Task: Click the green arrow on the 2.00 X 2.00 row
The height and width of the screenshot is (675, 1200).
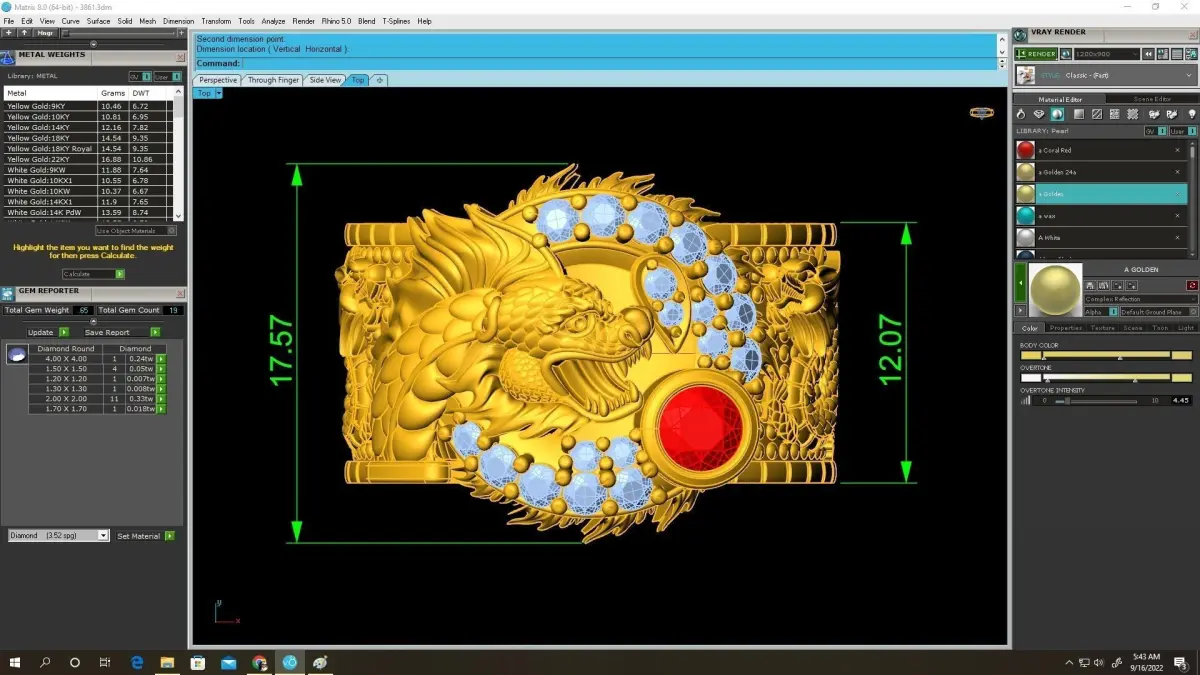Action: pyautogui.click(x=161, y=398)
